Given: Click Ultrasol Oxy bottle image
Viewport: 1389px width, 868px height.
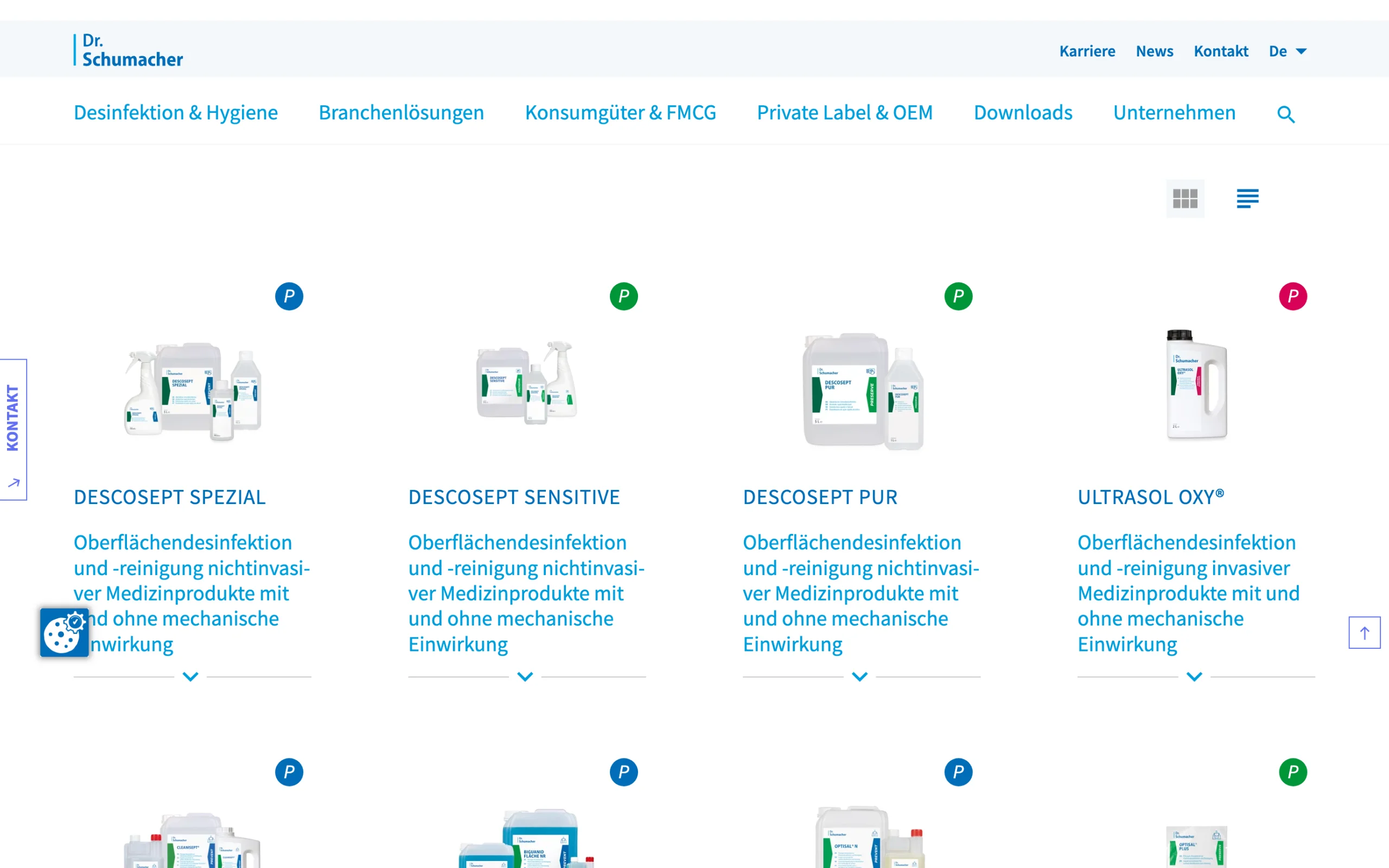Looking at the screenshot, I should [1197, 384].
